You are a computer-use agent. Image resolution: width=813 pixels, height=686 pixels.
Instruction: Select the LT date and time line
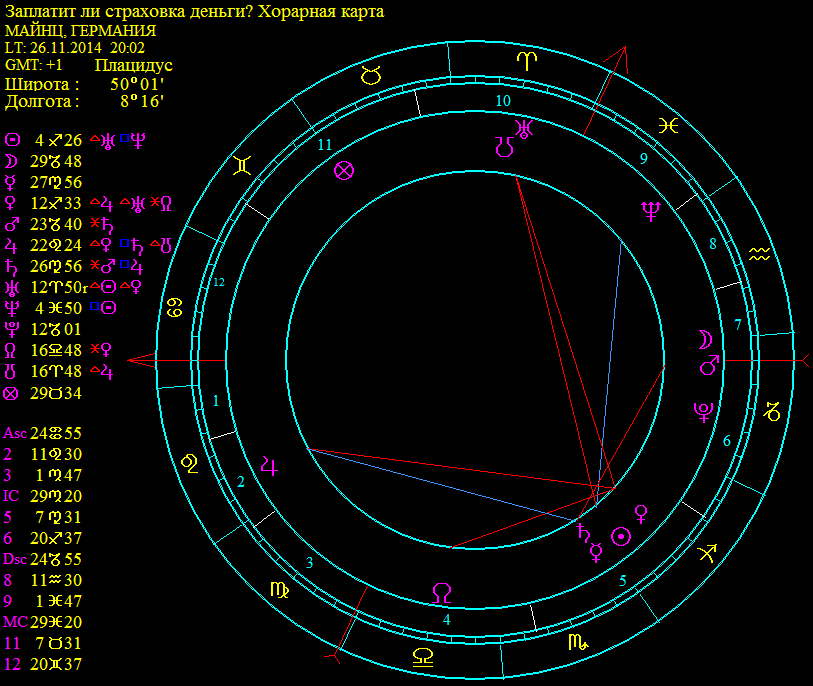click(x=75, y=47)
